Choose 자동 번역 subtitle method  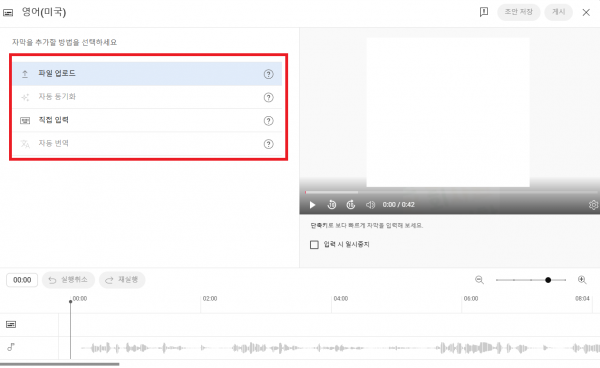(x=147, y=144)
